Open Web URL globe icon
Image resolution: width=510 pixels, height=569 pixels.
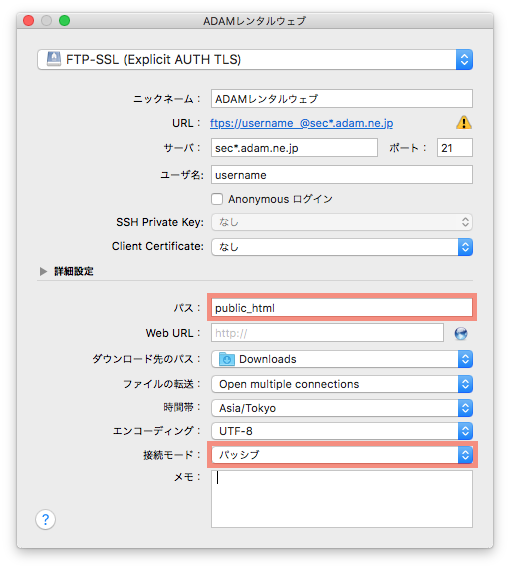pyautogui.click(x=461, y=333)
